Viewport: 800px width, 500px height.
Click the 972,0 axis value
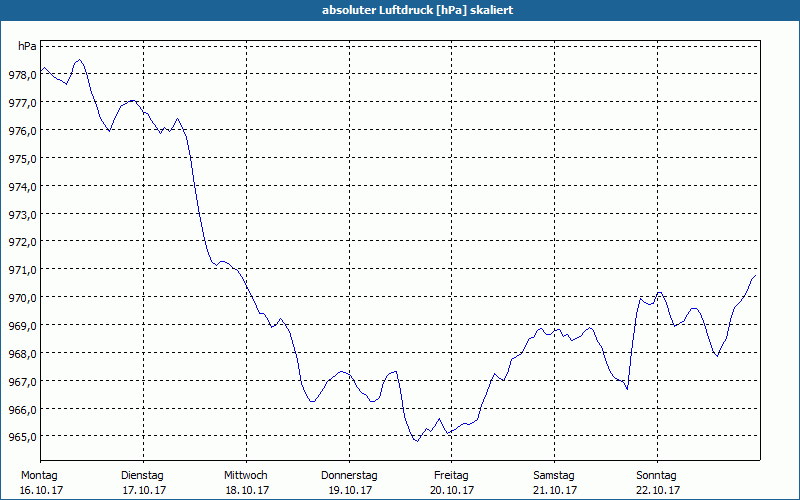point(22,242)
